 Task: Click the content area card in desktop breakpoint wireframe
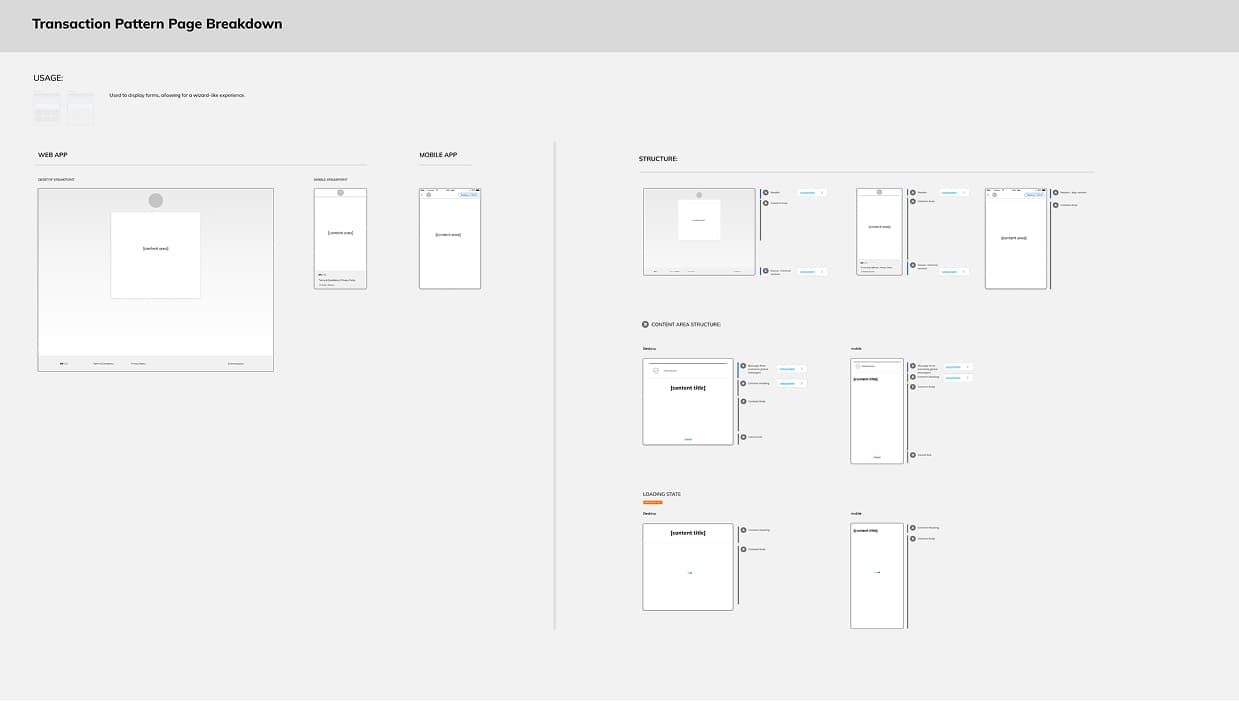pos(155,255)
